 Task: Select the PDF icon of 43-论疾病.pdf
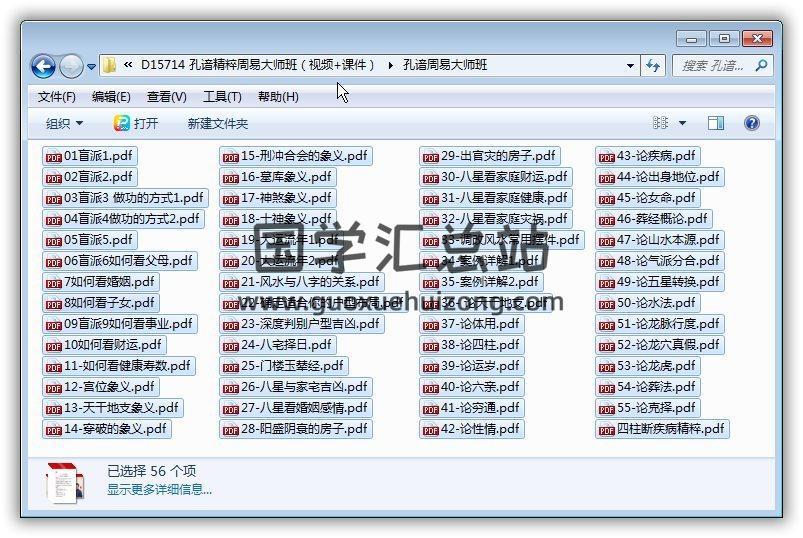click(606, 157)
